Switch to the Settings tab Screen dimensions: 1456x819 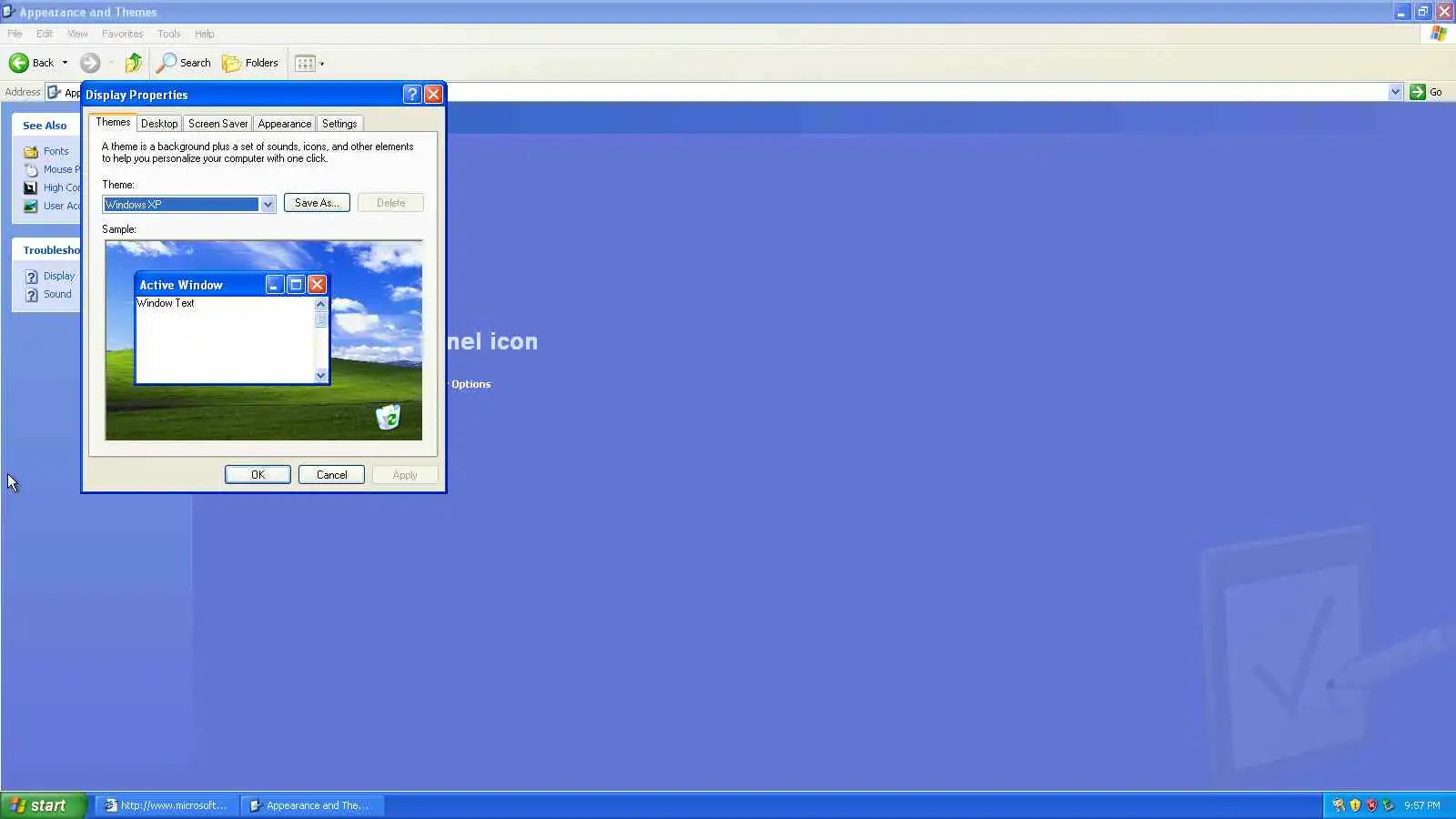click(x=339, y=124)
